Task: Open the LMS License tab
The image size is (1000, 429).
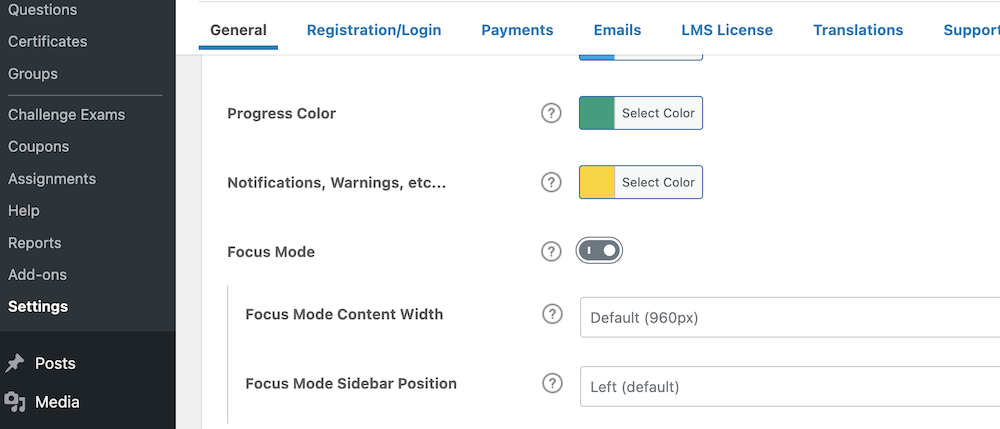Action: coord(727,30)
